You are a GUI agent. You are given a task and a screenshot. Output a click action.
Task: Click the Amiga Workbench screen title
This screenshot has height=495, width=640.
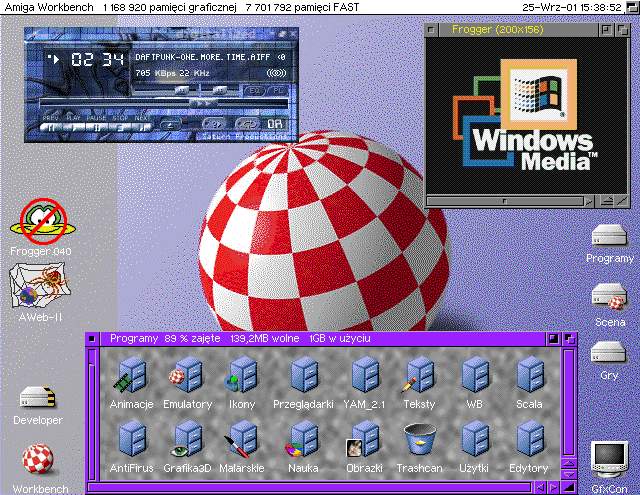(x=49, y=7)
